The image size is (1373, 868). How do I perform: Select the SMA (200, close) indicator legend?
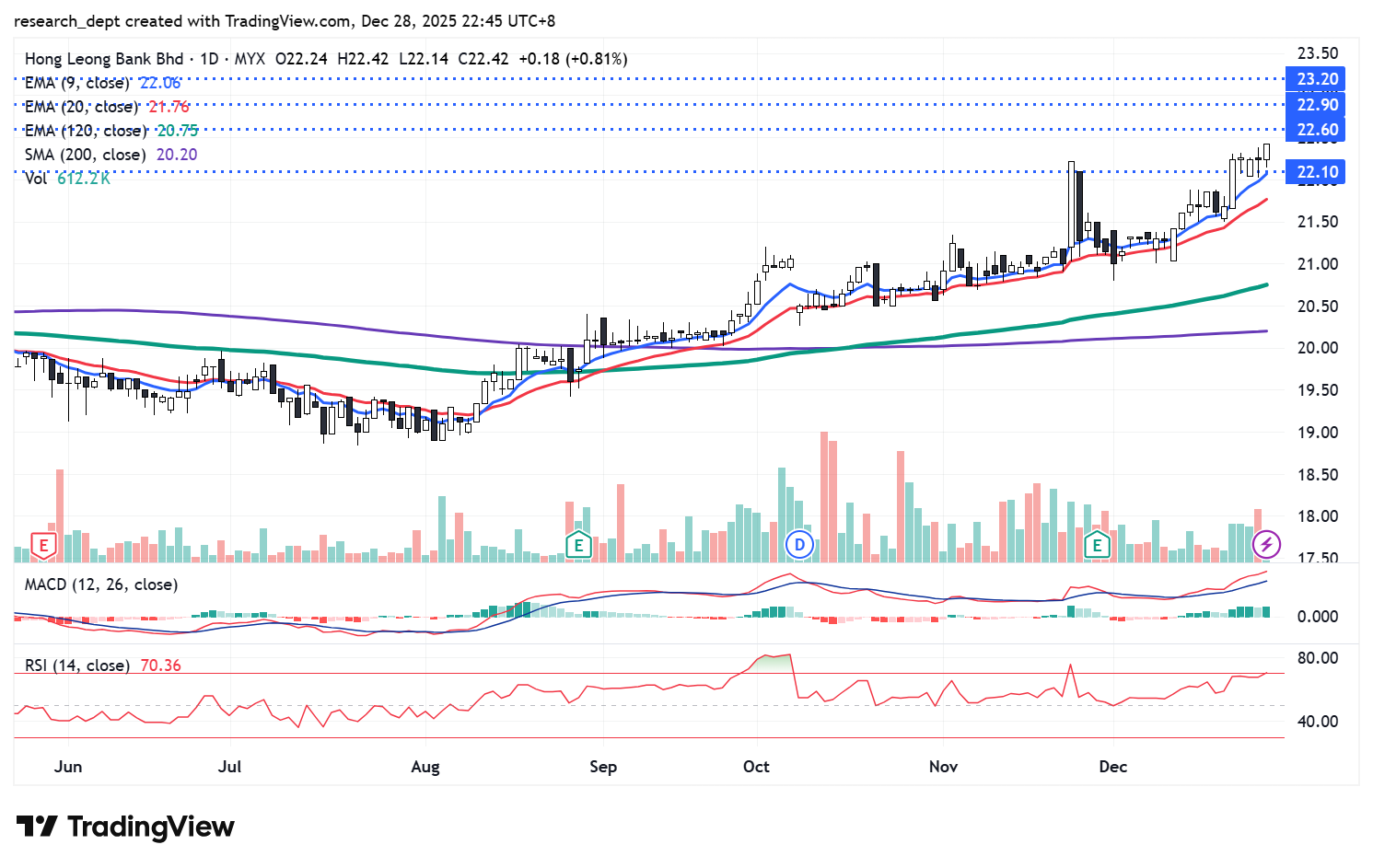(85, 155)
